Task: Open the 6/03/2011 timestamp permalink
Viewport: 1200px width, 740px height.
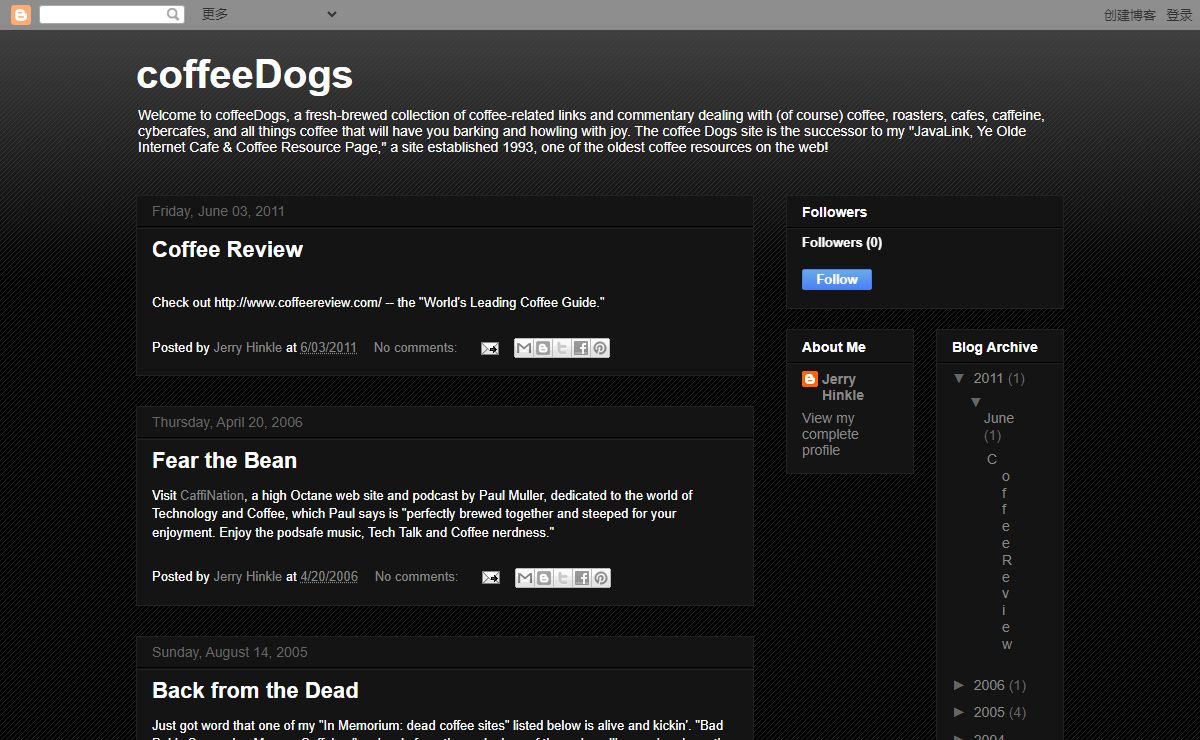Action: pyautogui.click(x=328, y=348)
